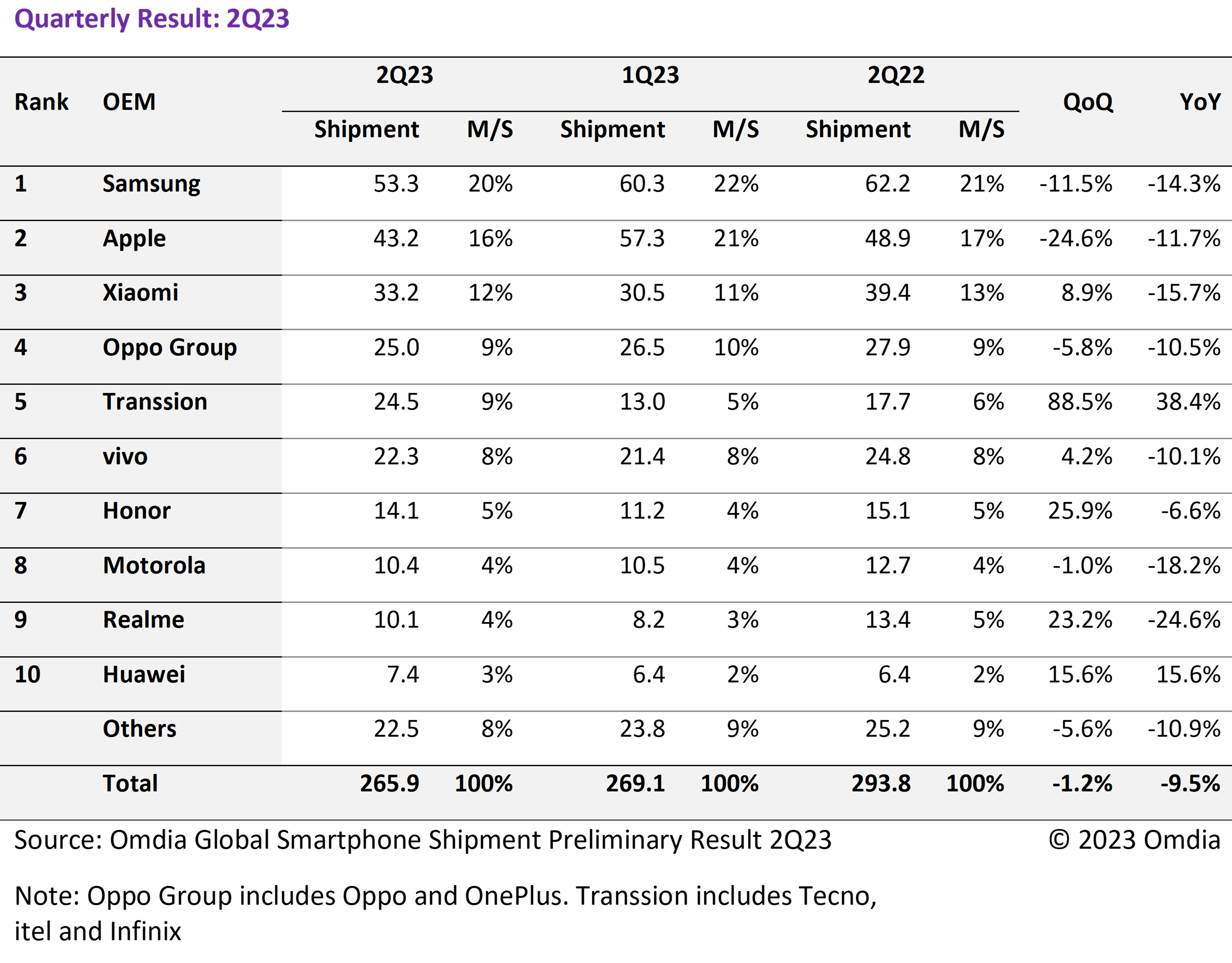Select Xiaomi 1Q23 shipment 30.5
Viewport: 1232px width, 963px height.
tap(642, 293)
